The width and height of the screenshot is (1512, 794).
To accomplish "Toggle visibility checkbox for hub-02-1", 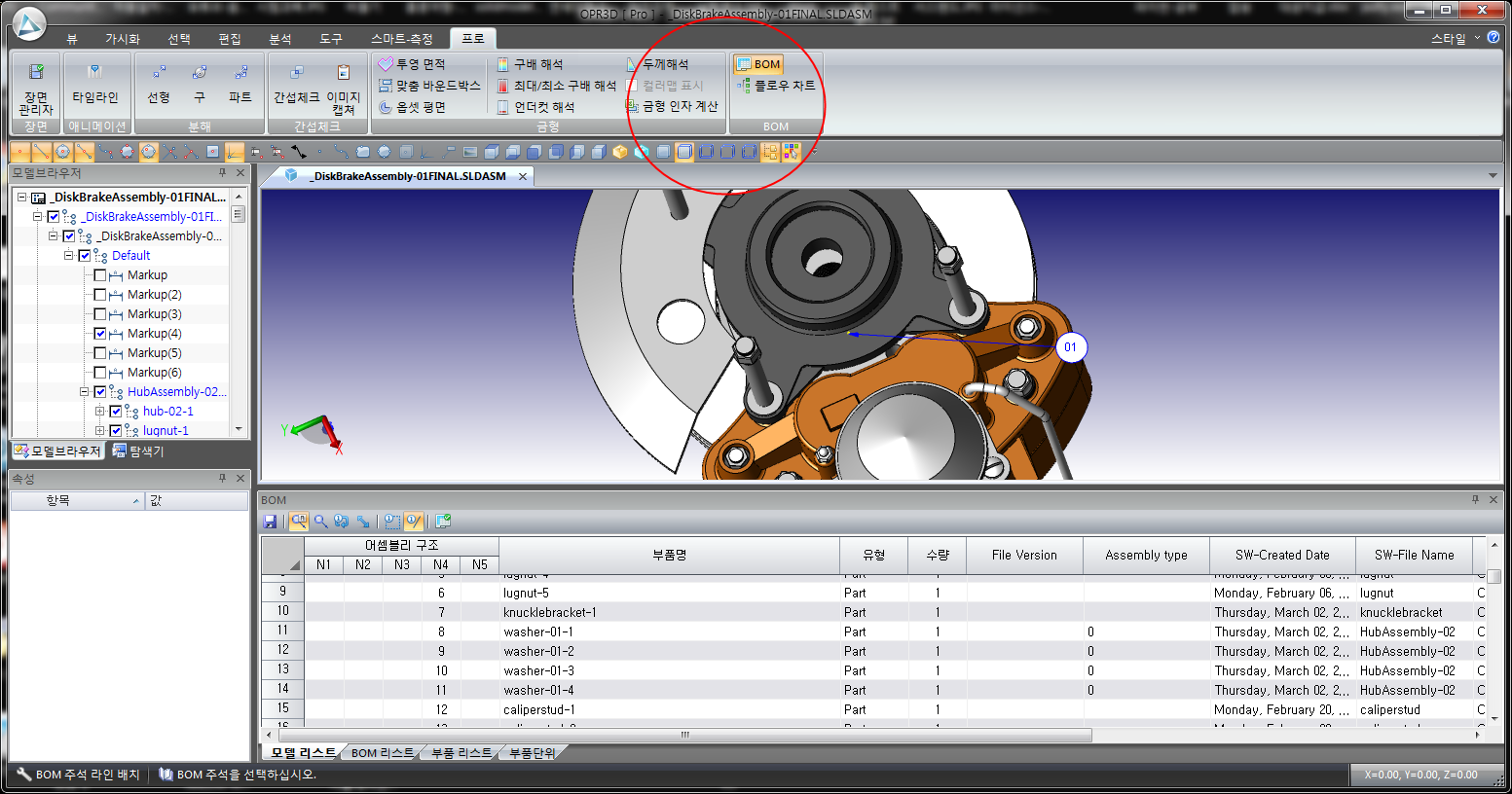I will pyautogui.click(x=116, y=412).
